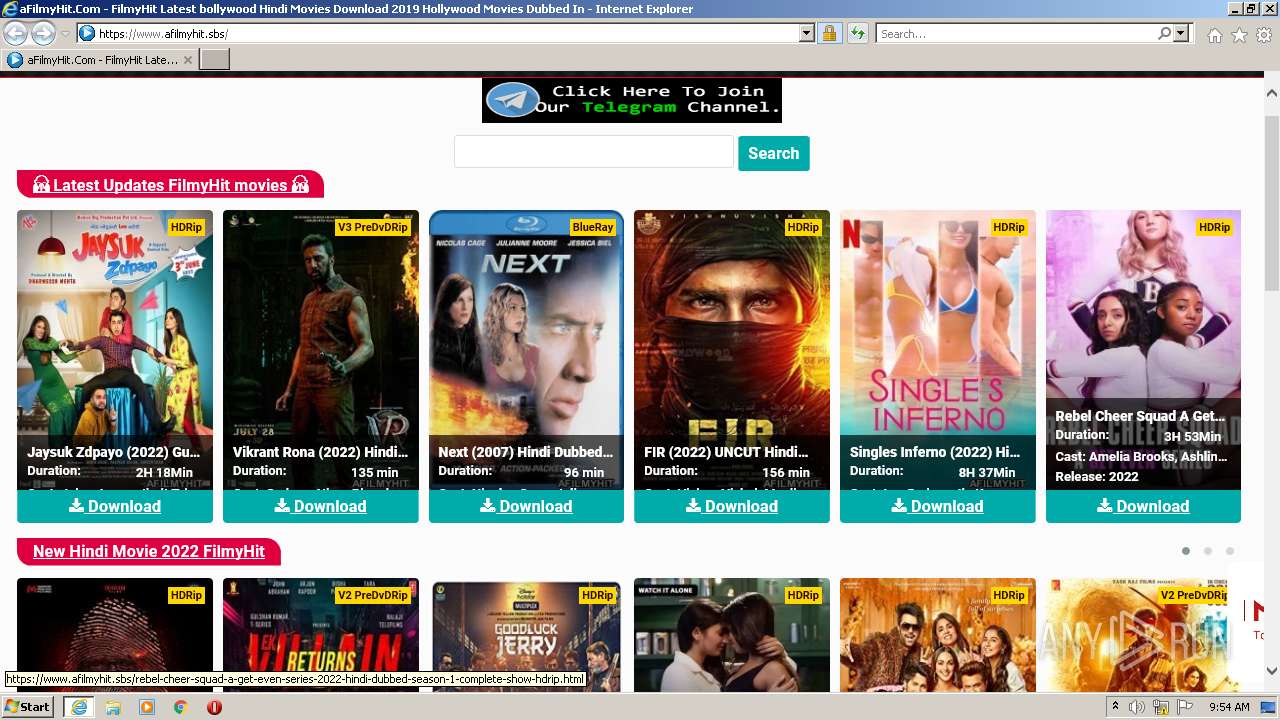Select the third carousel pagination dot

click(x=1230, y=551)
